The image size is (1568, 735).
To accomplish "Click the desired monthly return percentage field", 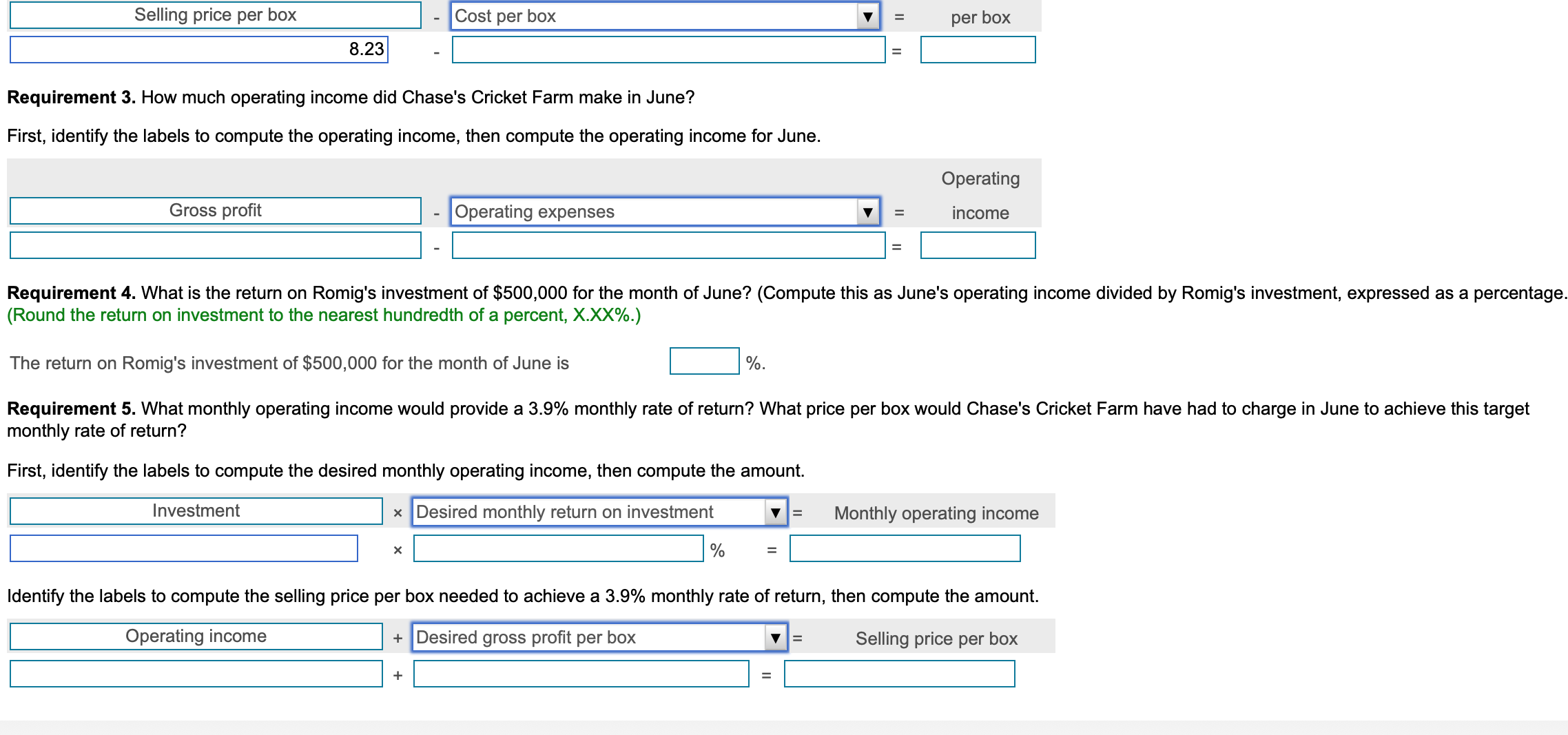I will [x=558, y=549].
